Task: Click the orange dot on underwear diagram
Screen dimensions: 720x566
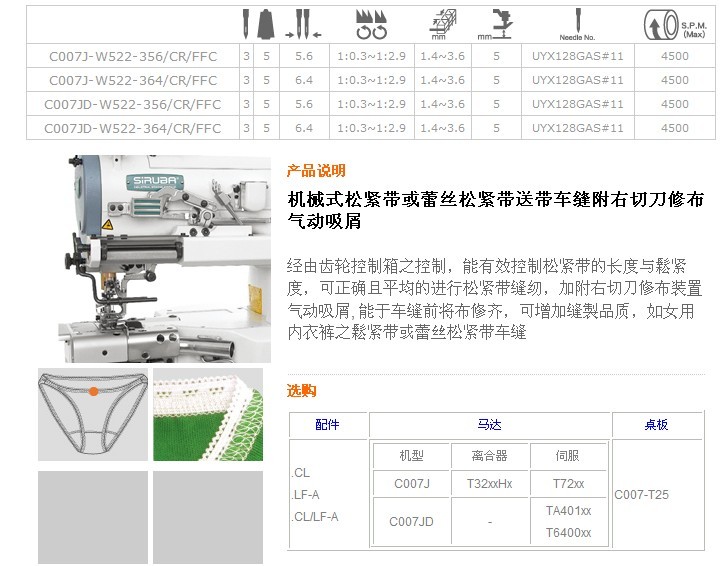Action: click(93, 390)
